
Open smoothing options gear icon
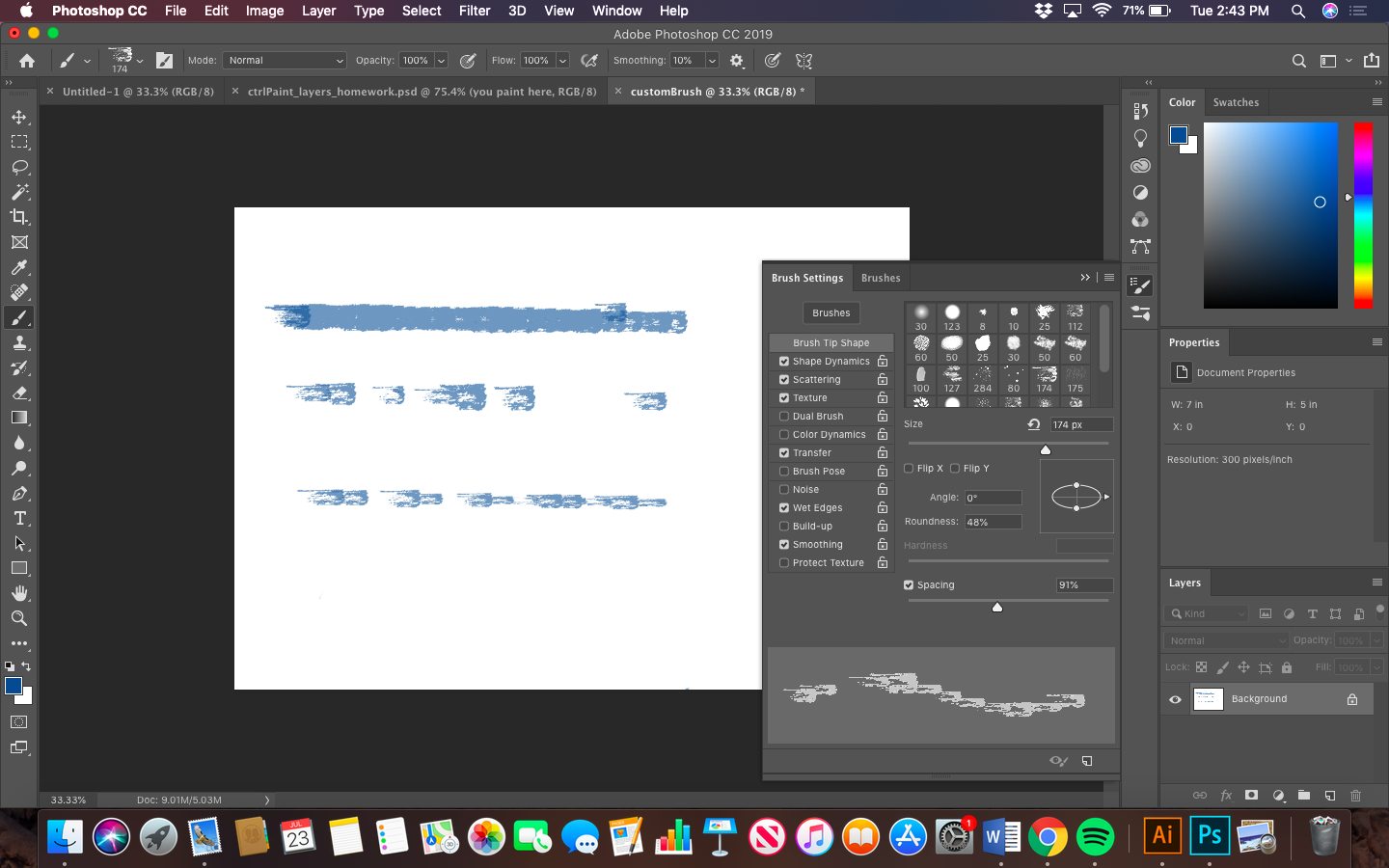[737, 61]
